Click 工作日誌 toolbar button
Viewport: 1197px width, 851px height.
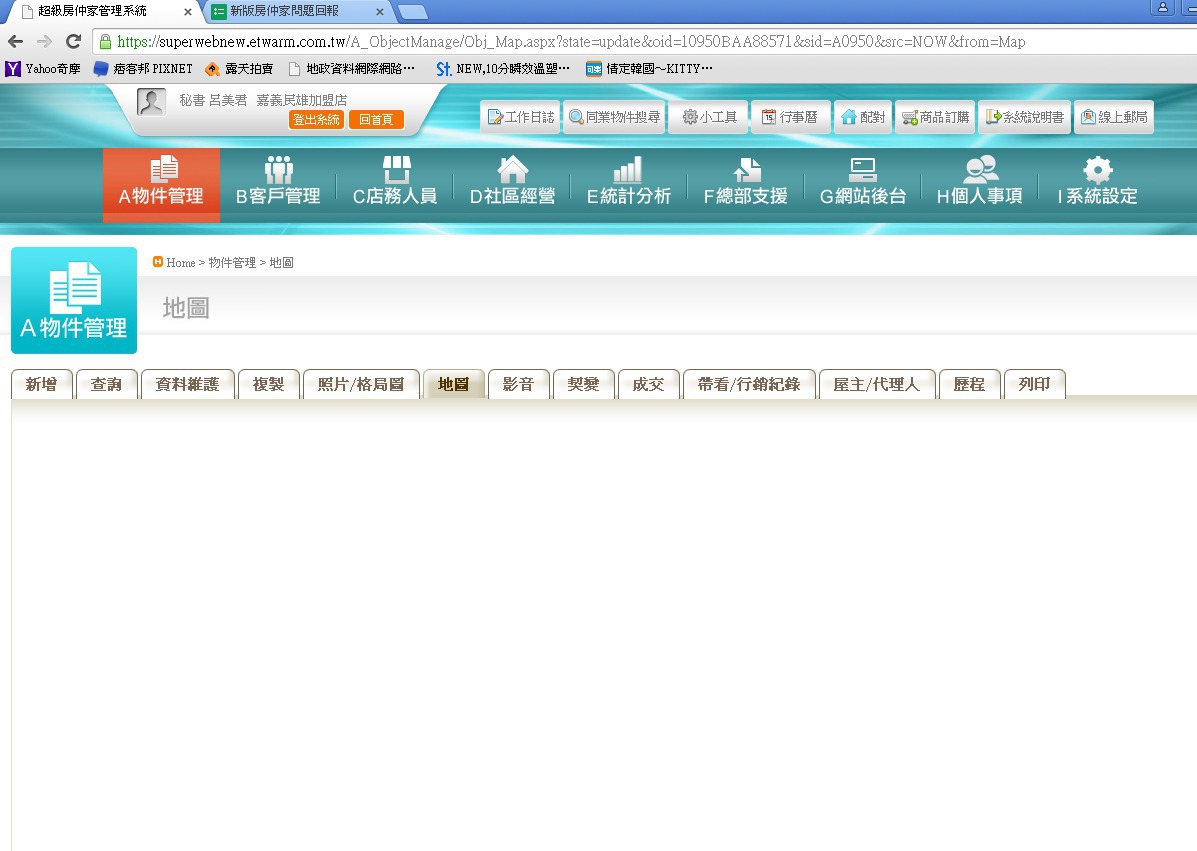[521, 117]
